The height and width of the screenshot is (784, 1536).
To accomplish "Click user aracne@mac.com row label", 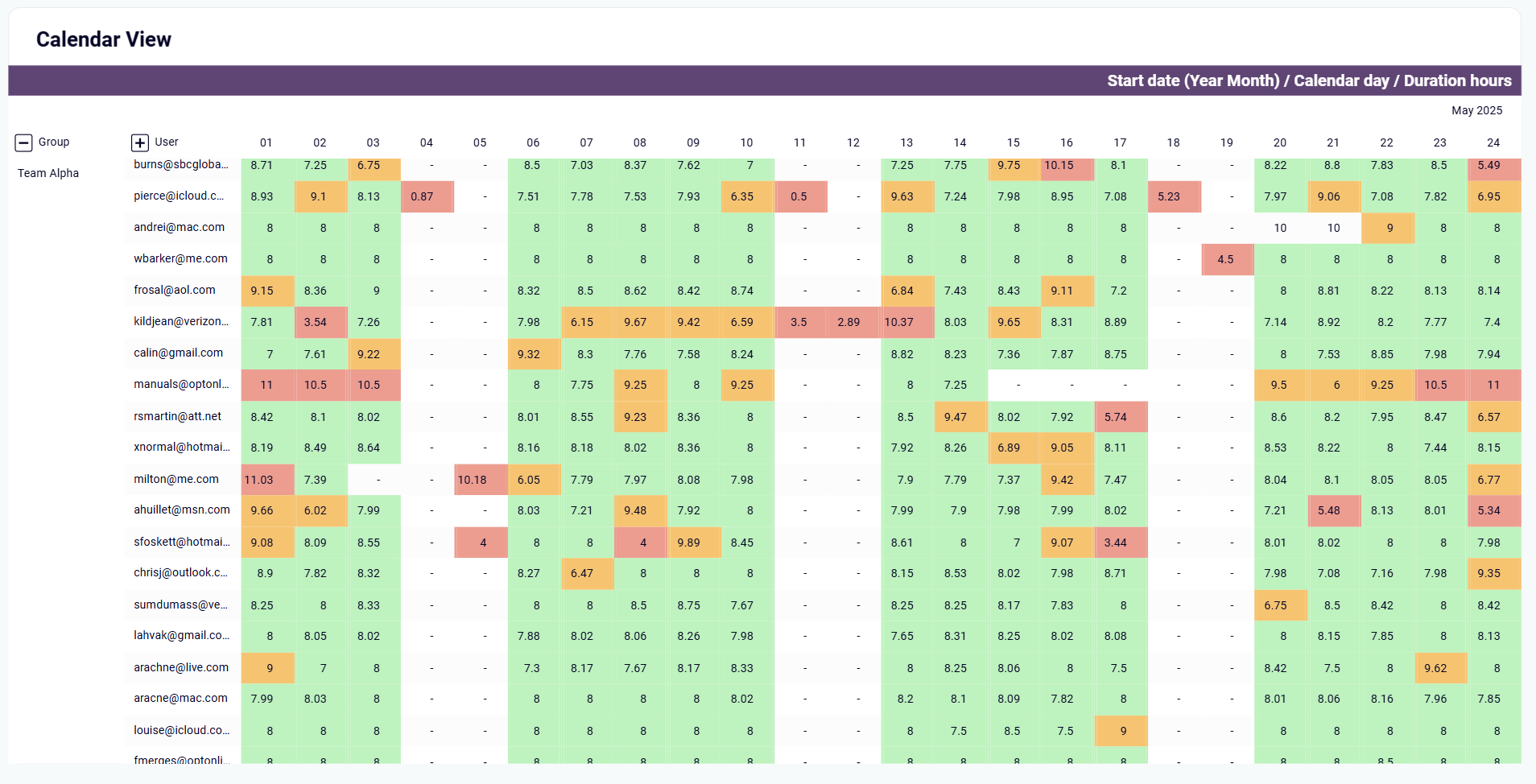I will point(180,698).
